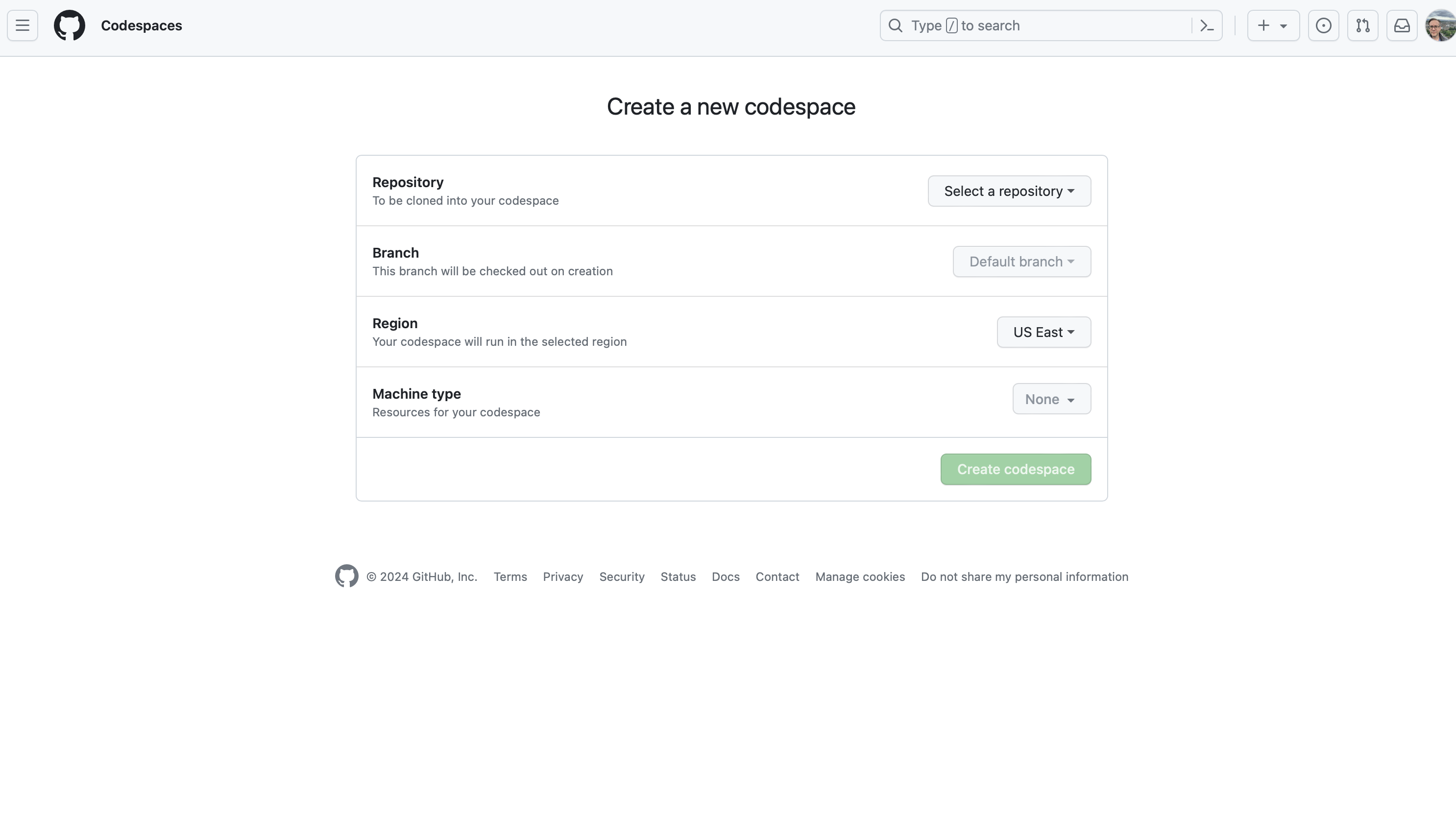Open the Machine type None dropdown
The width and height of the screenshot is (1456, 816).
point(1051,399)
